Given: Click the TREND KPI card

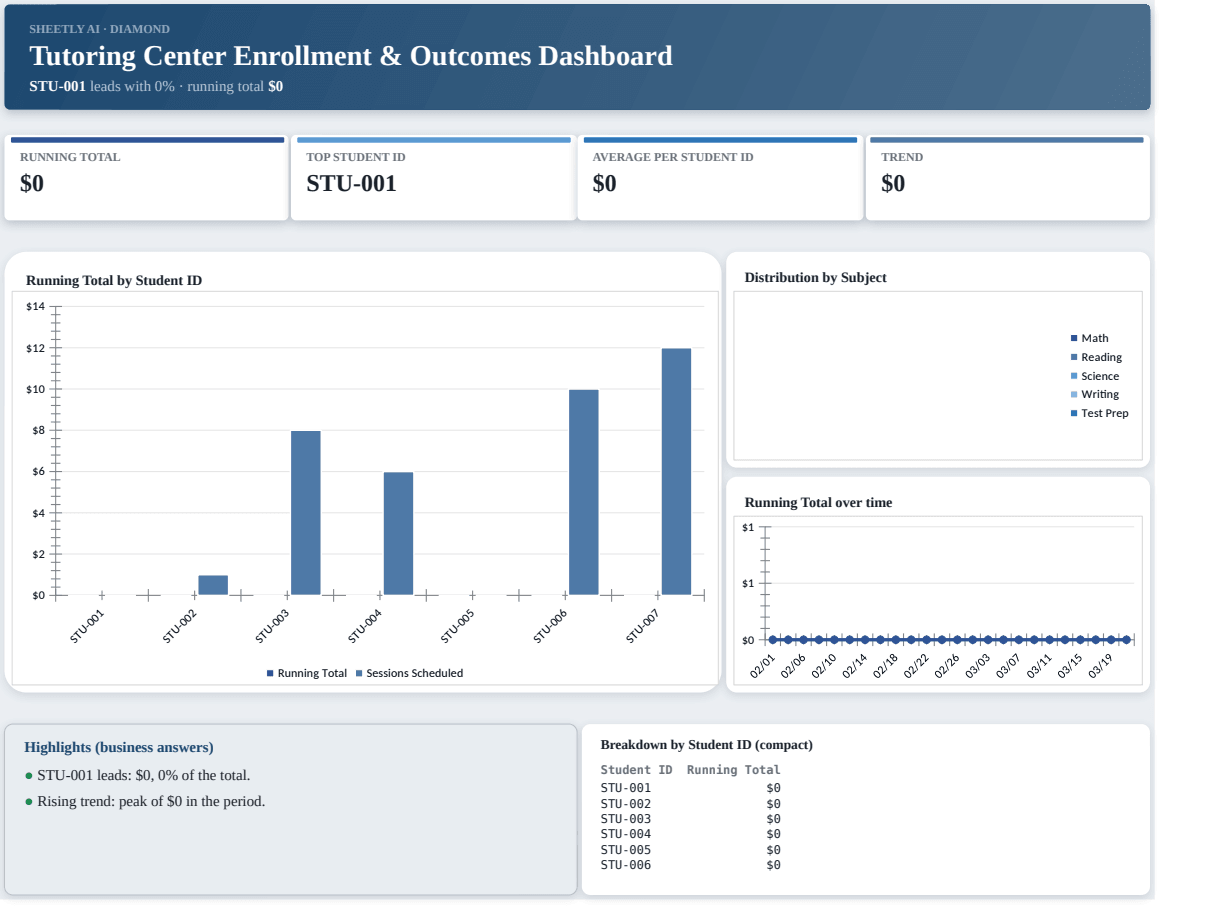Looking at the screenshot, I should coord(1008,178).
